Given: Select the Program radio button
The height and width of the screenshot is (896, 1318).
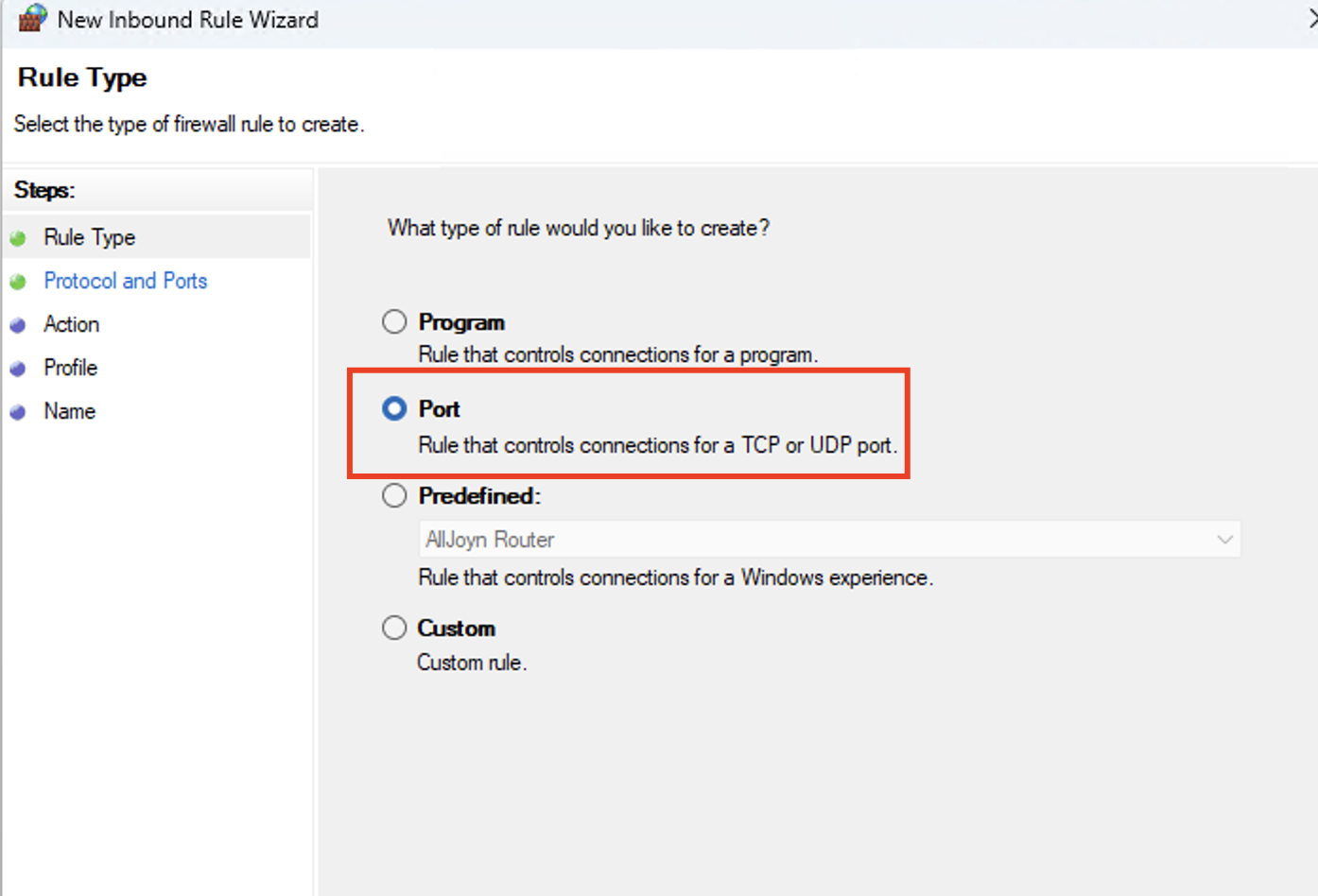Looking at the screenshot, I should tap(394, 322).
